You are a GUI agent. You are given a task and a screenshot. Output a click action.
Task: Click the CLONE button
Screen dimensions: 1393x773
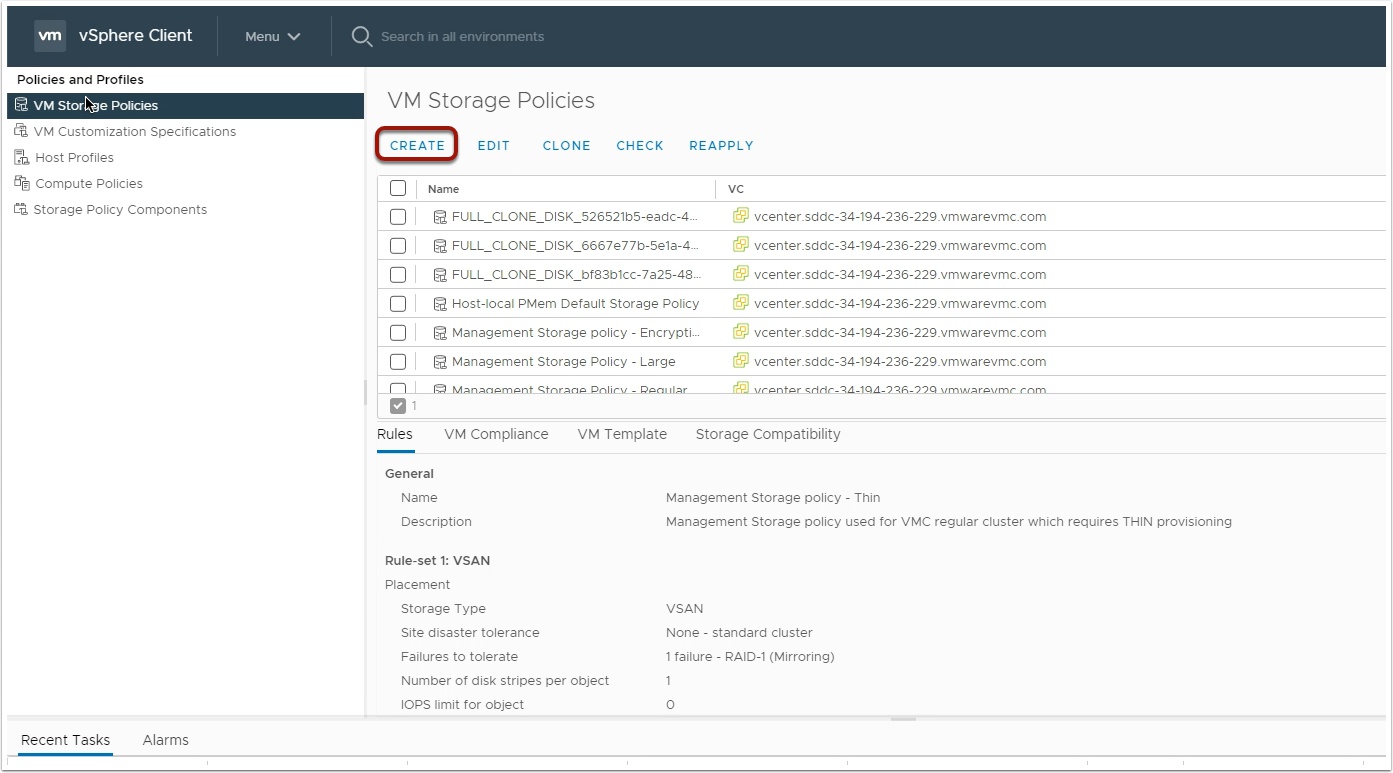[566, 145]
